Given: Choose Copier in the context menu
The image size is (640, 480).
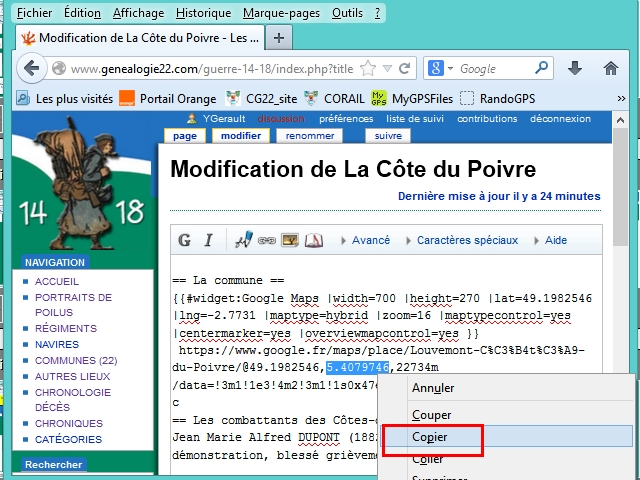Looking at the screenshot, I should 506,437.
